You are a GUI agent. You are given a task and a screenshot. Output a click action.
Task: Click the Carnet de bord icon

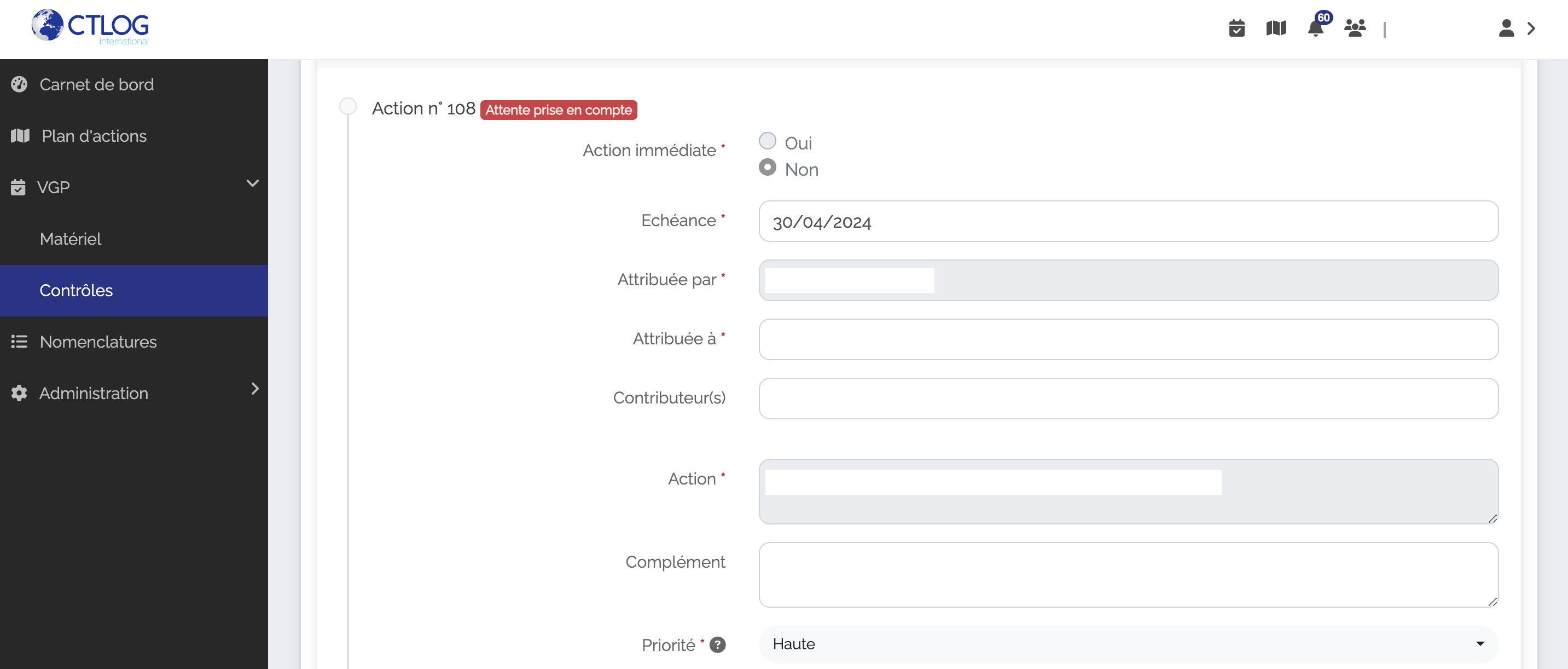pos(19,84)
